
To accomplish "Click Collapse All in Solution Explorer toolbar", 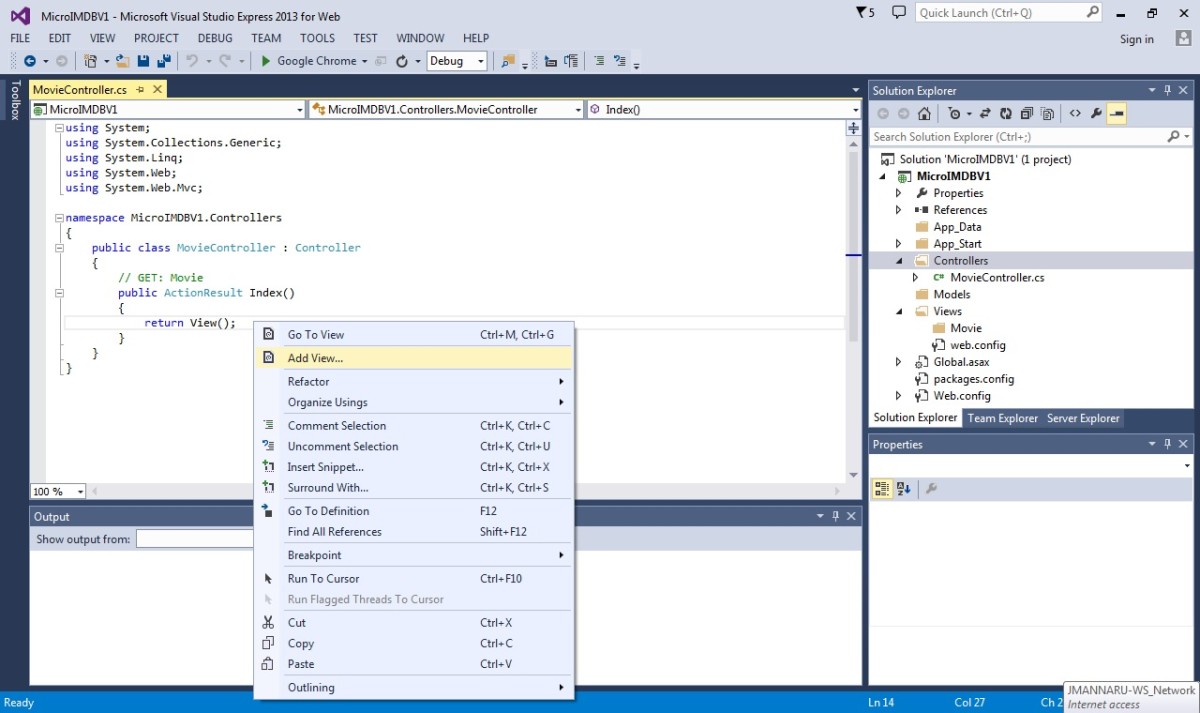I will [1028, 113].
